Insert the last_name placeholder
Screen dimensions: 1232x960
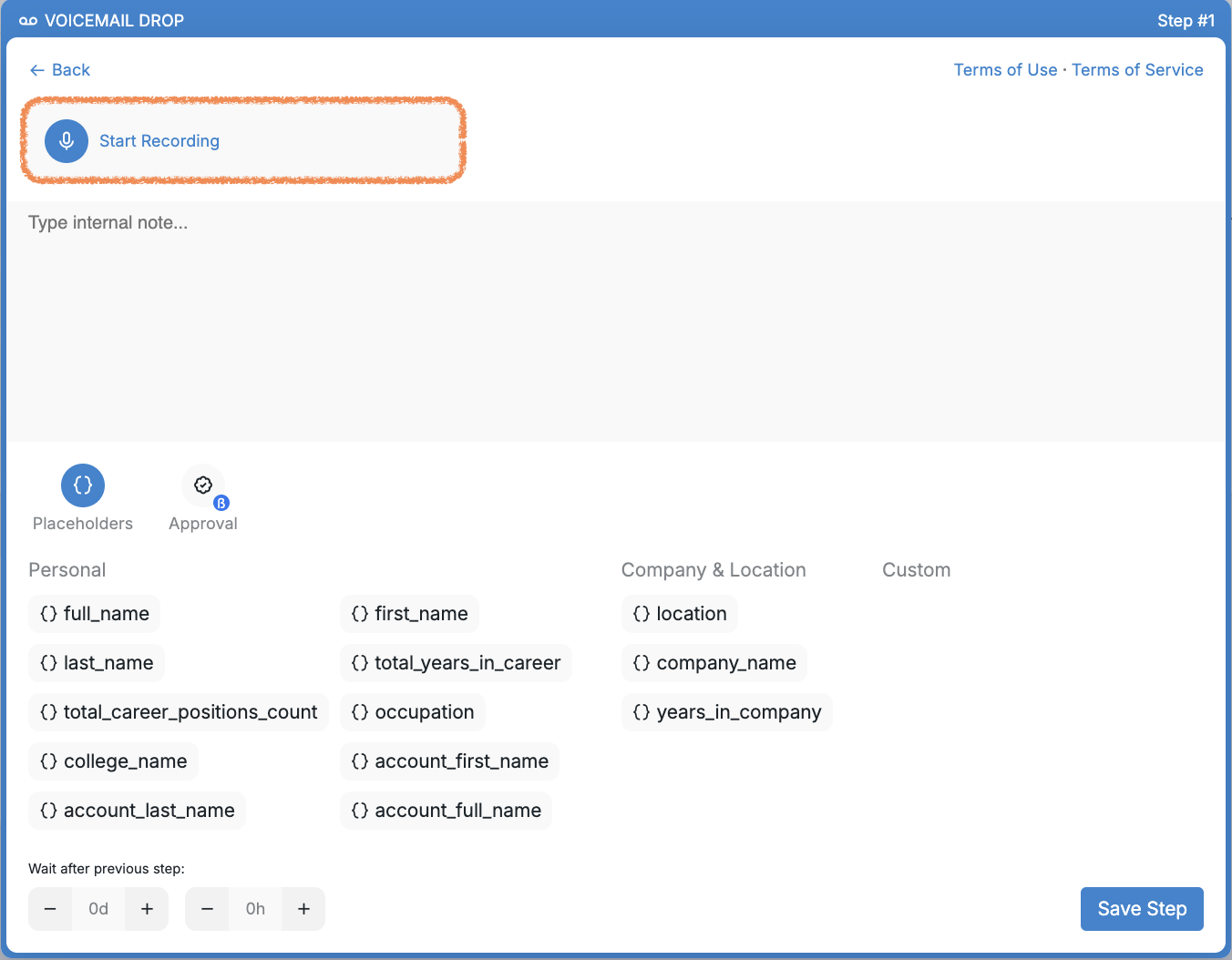pyautogui.click(x=97, y=663)
